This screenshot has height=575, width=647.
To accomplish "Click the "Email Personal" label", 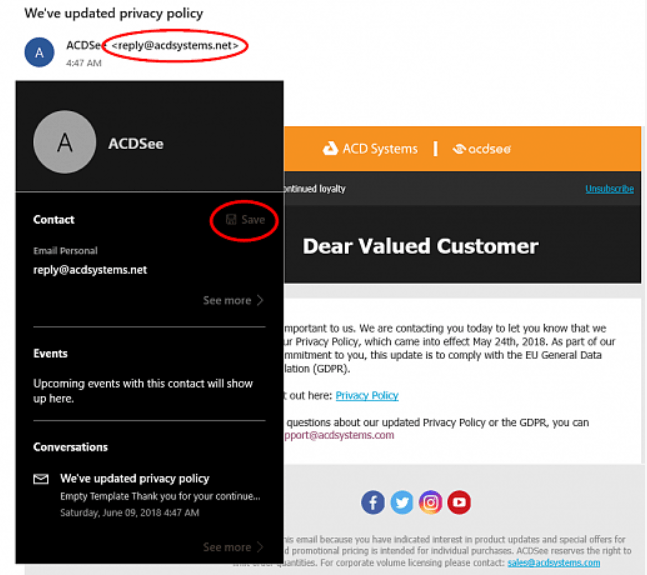I will (65, 251).
